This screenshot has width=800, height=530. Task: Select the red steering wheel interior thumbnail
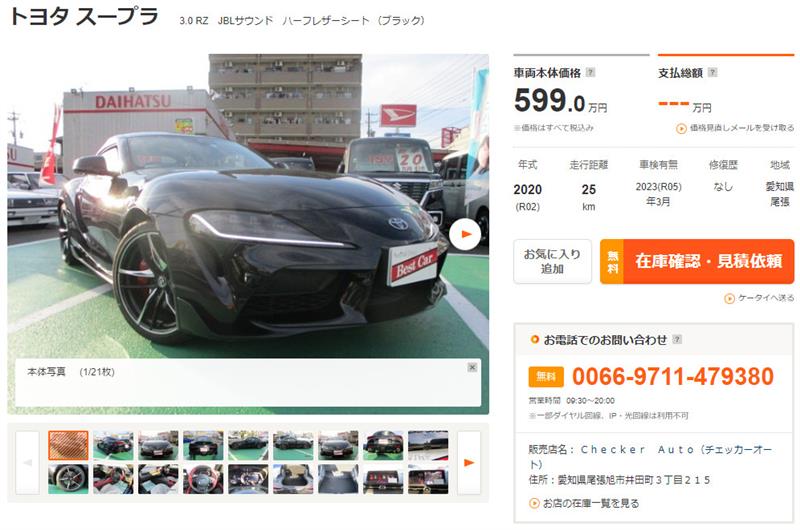(x=203, y=478)
